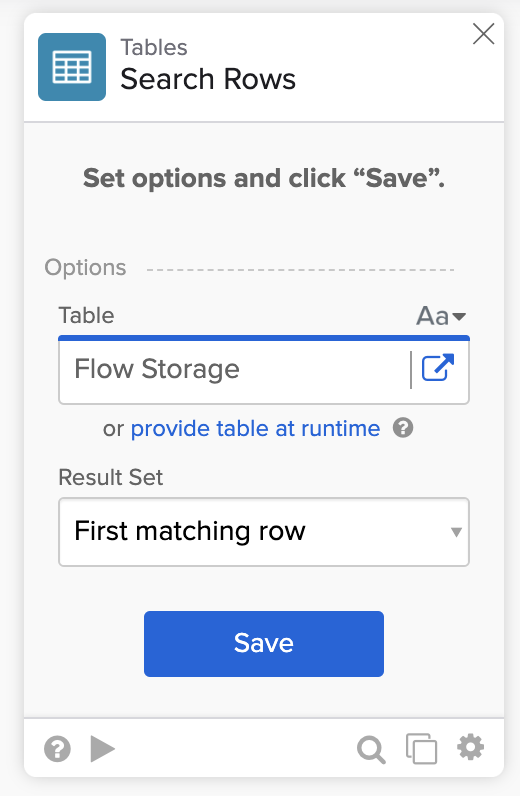Click the Tables app icon in the header
Image resolution: width=520 pixels, height=796 pixels.
[72, 67]
